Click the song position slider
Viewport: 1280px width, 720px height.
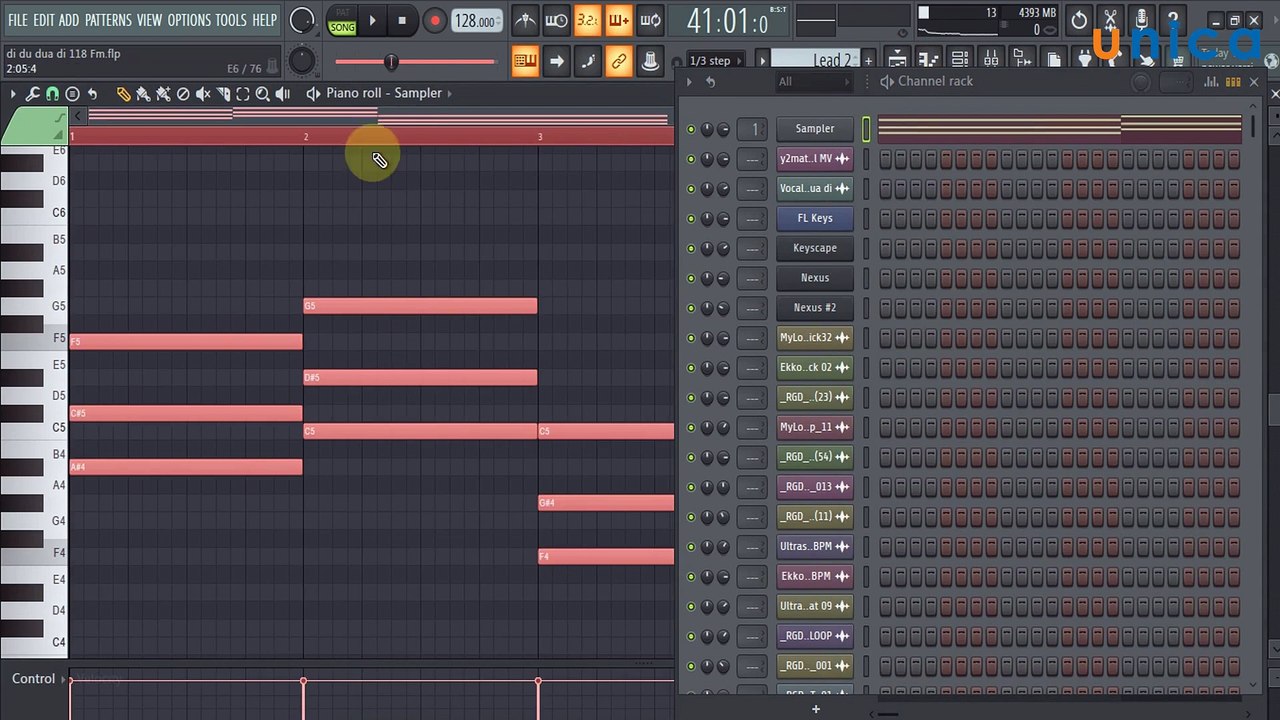(x=415, y=62)
